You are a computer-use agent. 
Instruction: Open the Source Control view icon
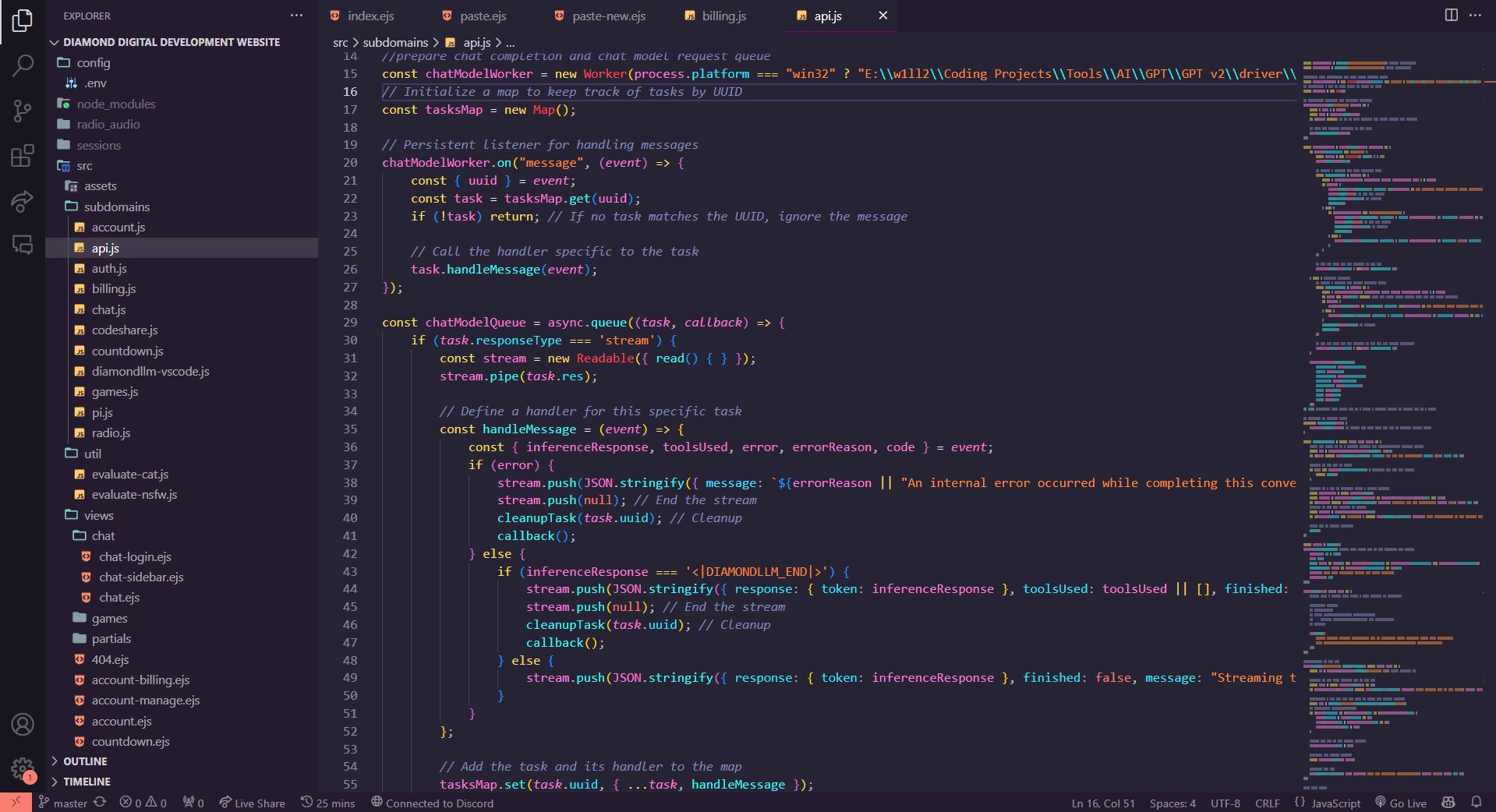coord(23,111)
